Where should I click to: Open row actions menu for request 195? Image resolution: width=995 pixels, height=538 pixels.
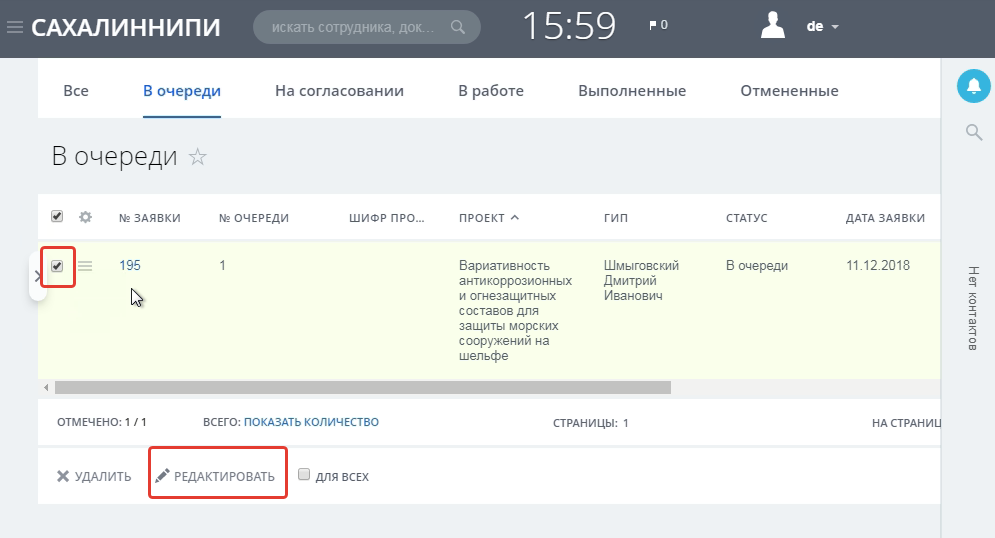click(85, 266)
